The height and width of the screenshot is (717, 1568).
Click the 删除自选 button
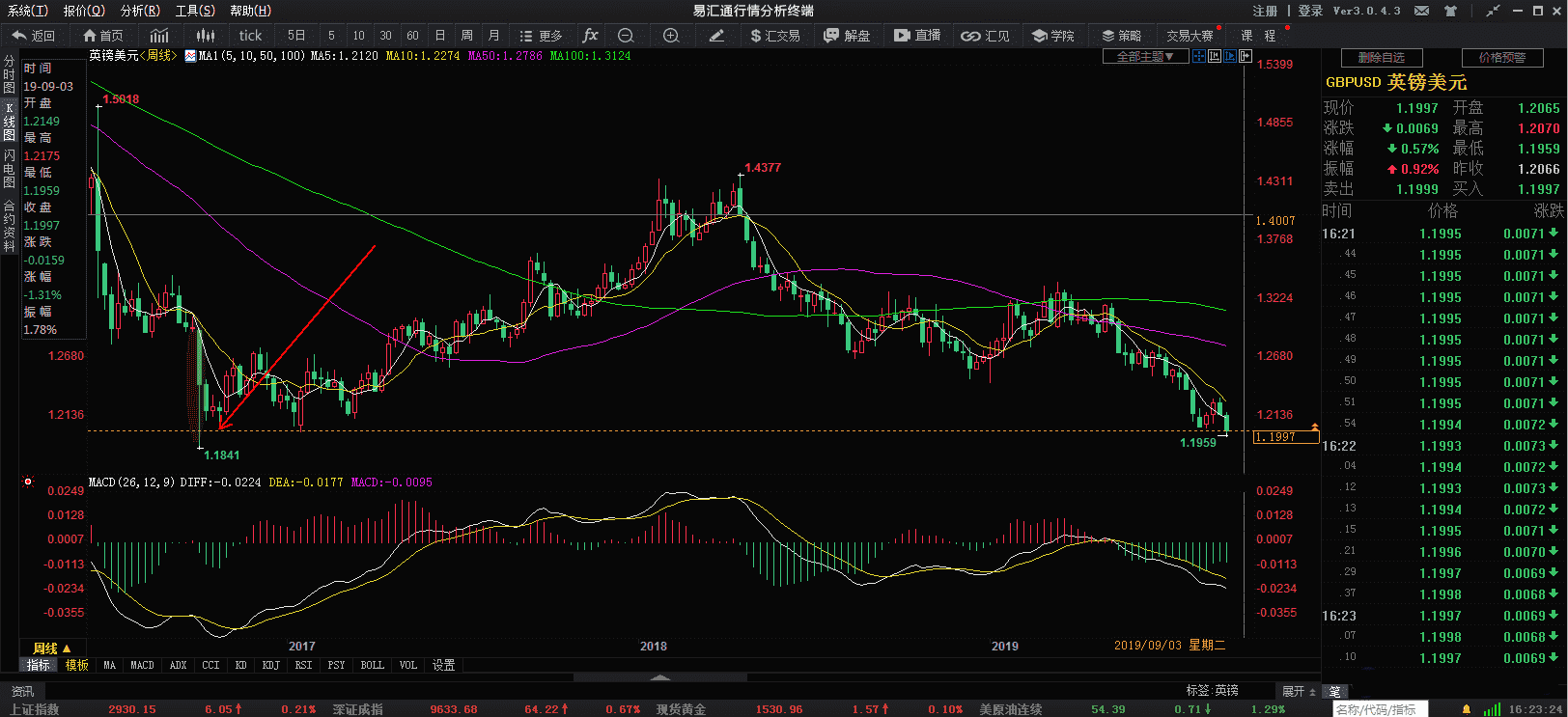pyautogui.click(x=1381, y=58)
